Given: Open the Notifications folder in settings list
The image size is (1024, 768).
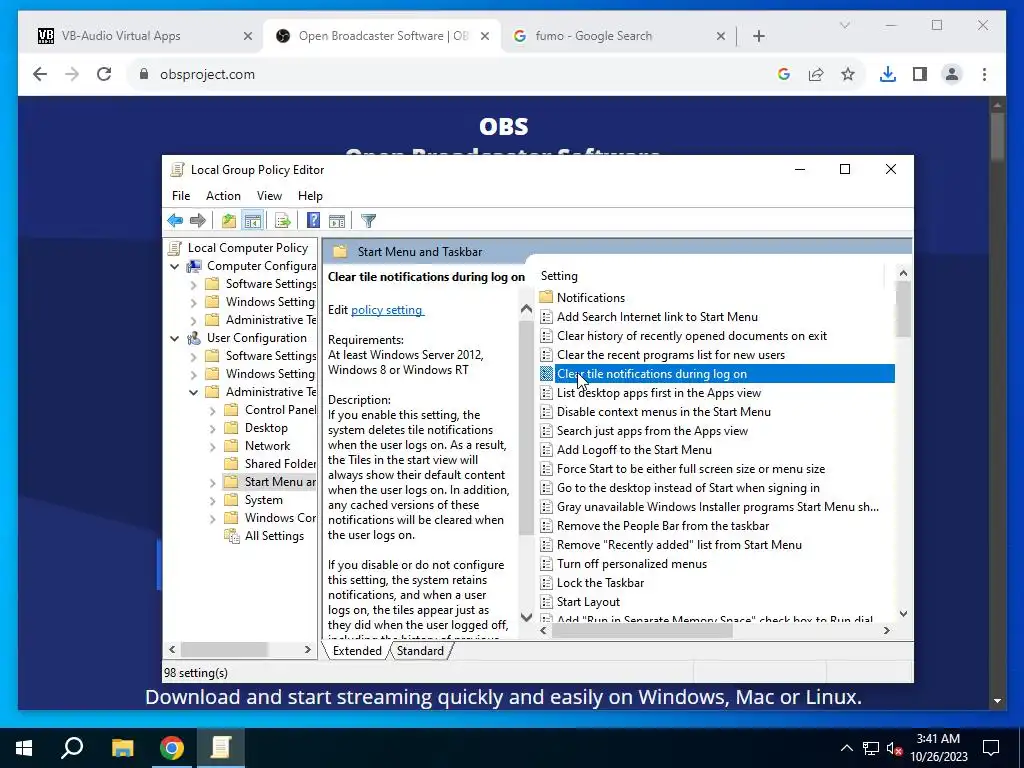Looking at the screenshot, I should (590, 298).
